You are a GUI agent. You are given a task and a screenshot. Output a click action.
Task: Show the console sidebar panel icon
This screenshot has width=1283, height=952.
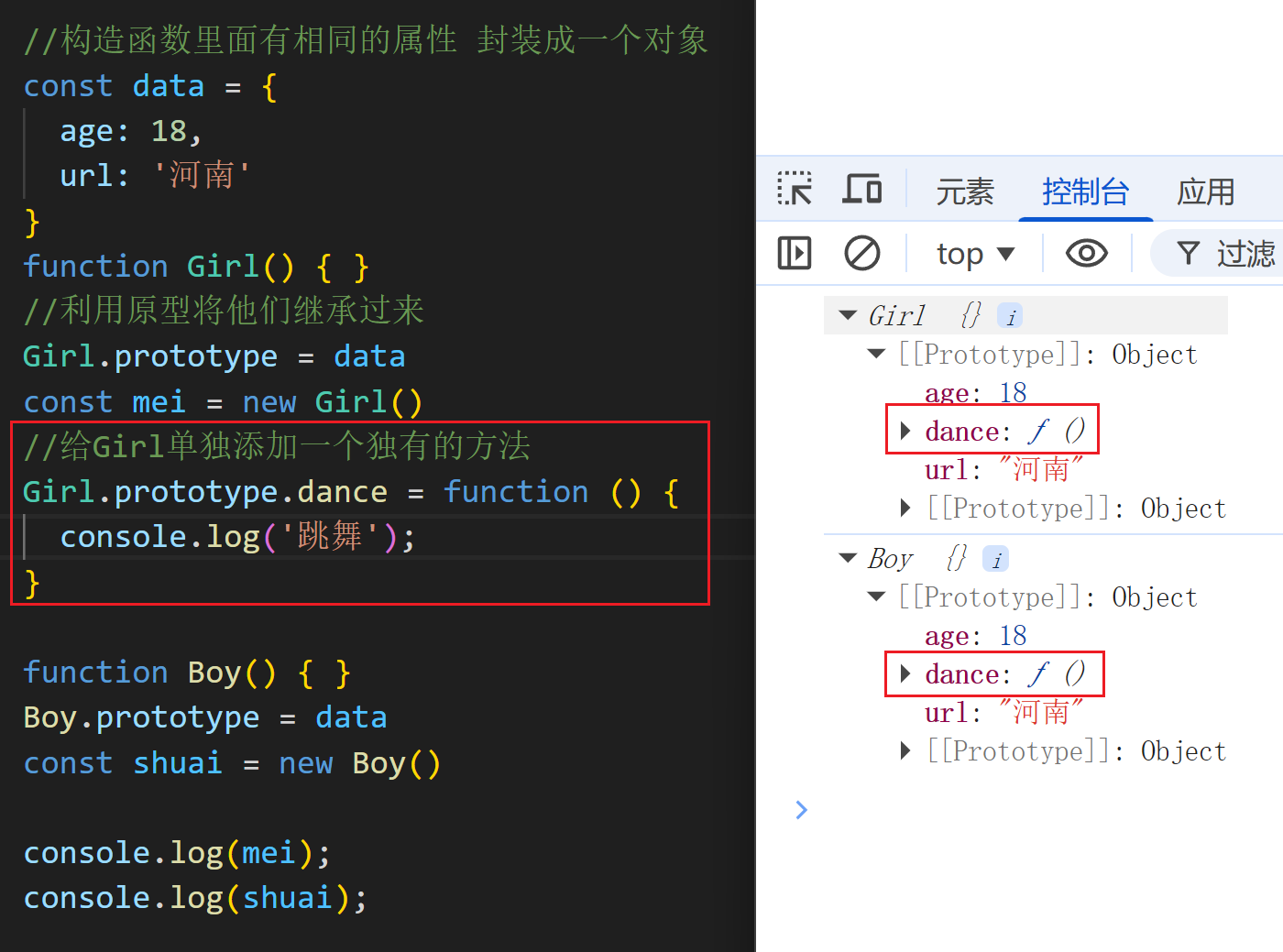[795, 253]
